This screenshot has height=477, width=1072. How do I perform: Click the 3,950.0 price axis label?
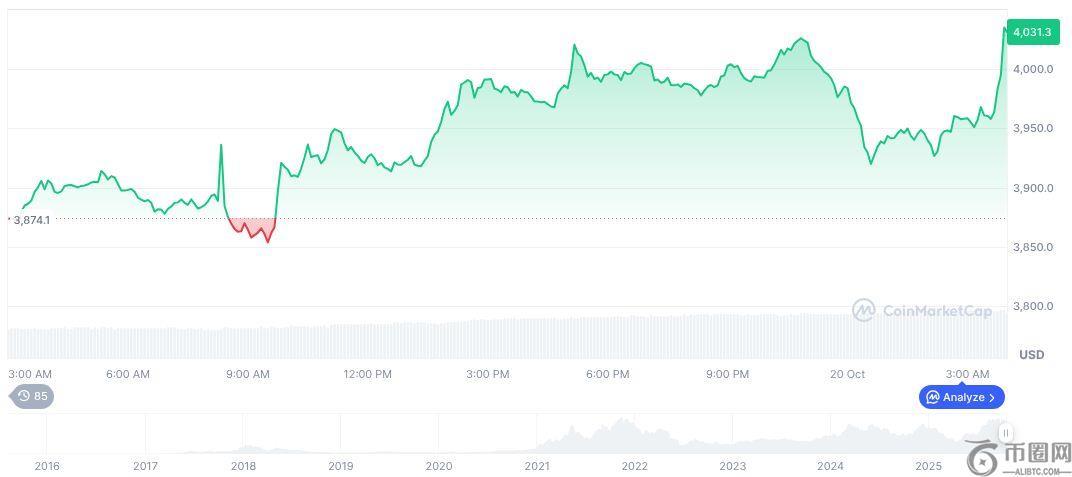tap(1033, 128)
